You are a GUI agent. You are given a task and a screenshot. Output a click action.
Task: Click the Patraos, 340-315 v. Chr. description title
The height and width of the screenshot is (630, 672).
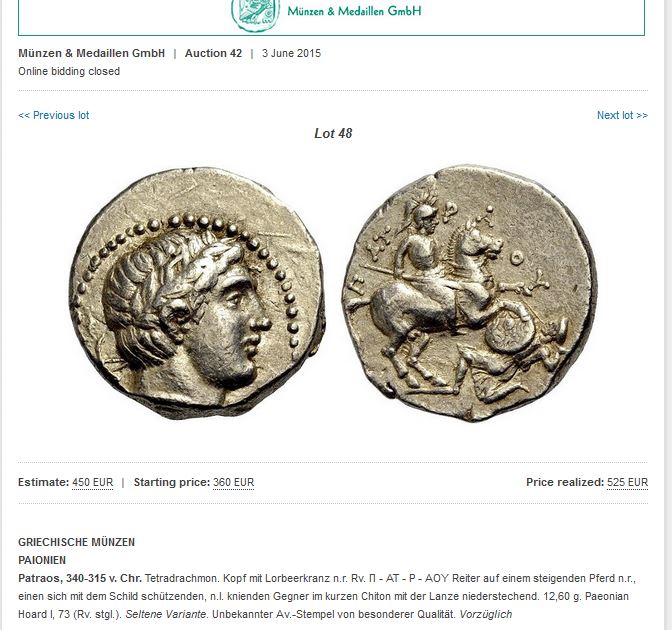(80, 578)
